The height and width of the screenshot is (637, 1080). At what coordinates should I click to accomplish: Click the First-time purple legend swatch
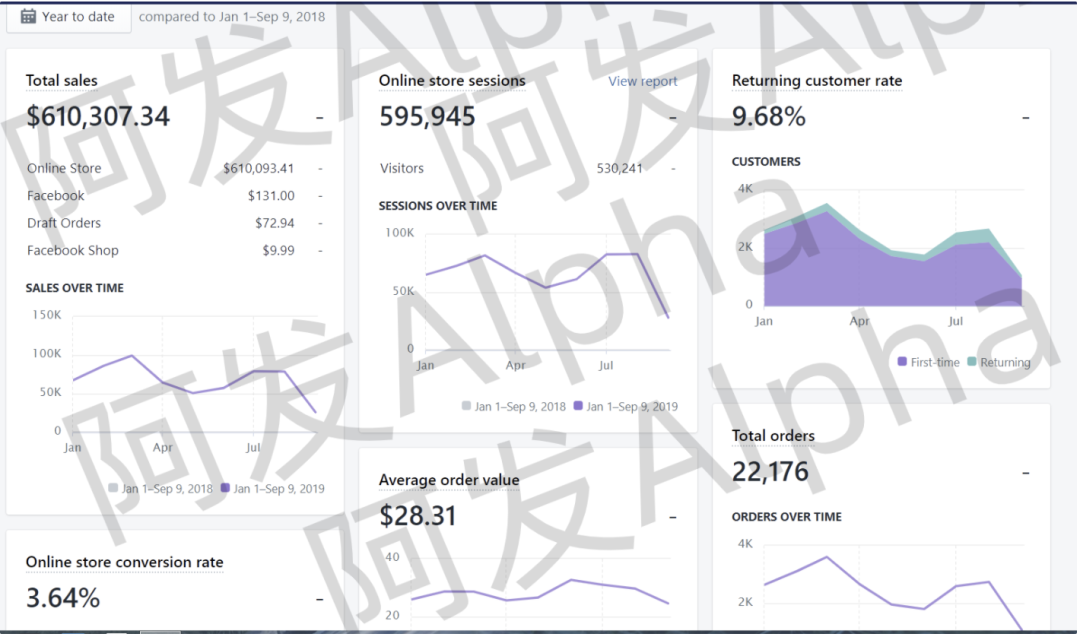point(903,362)
